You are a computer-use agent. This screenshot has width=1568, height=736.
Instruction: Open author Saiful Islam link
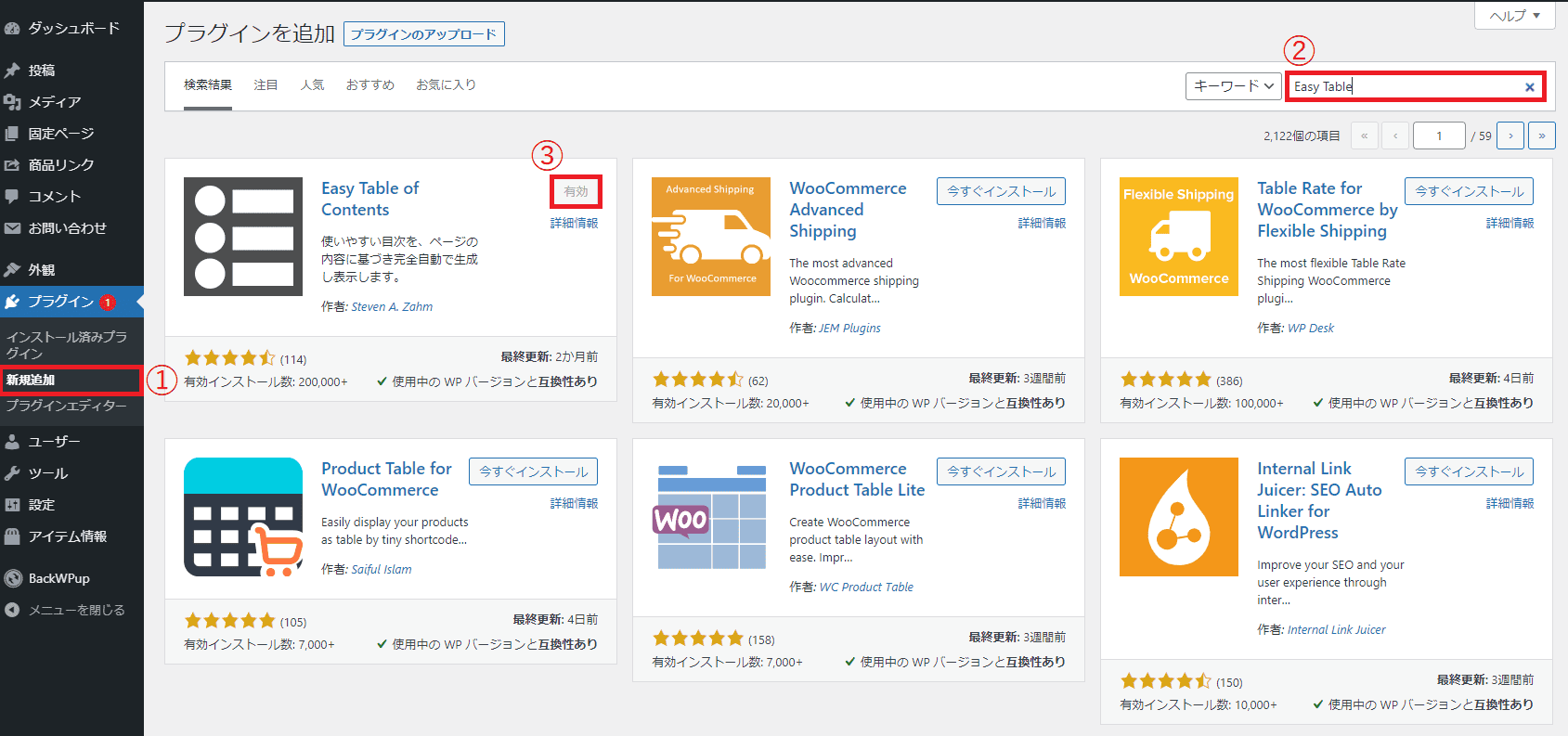(x=382, y=570)
